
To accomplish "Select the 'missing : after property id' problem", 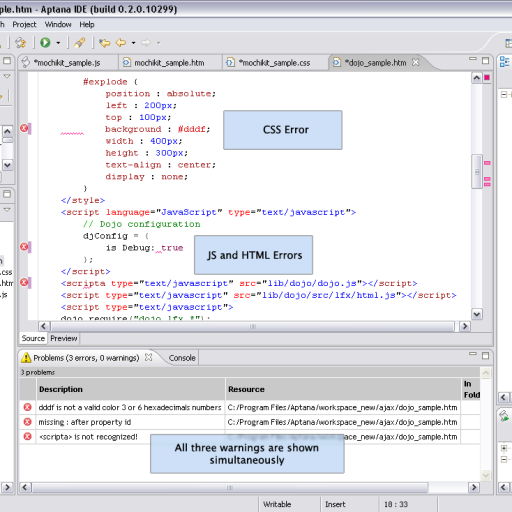I will [x=85, y=422].
